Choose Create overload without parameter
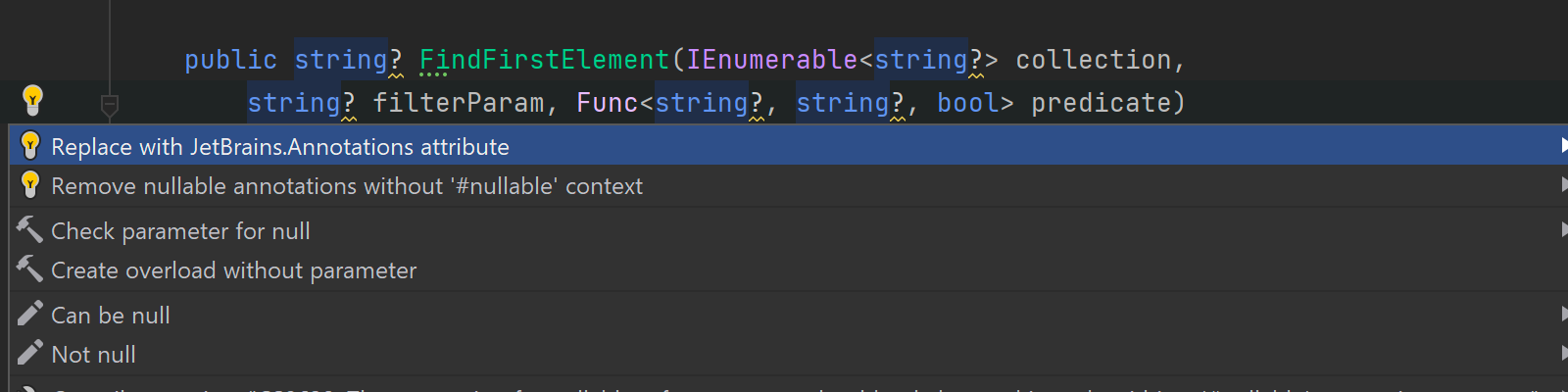This screenshot has height=392, width=1568. [x=233, y=270]
